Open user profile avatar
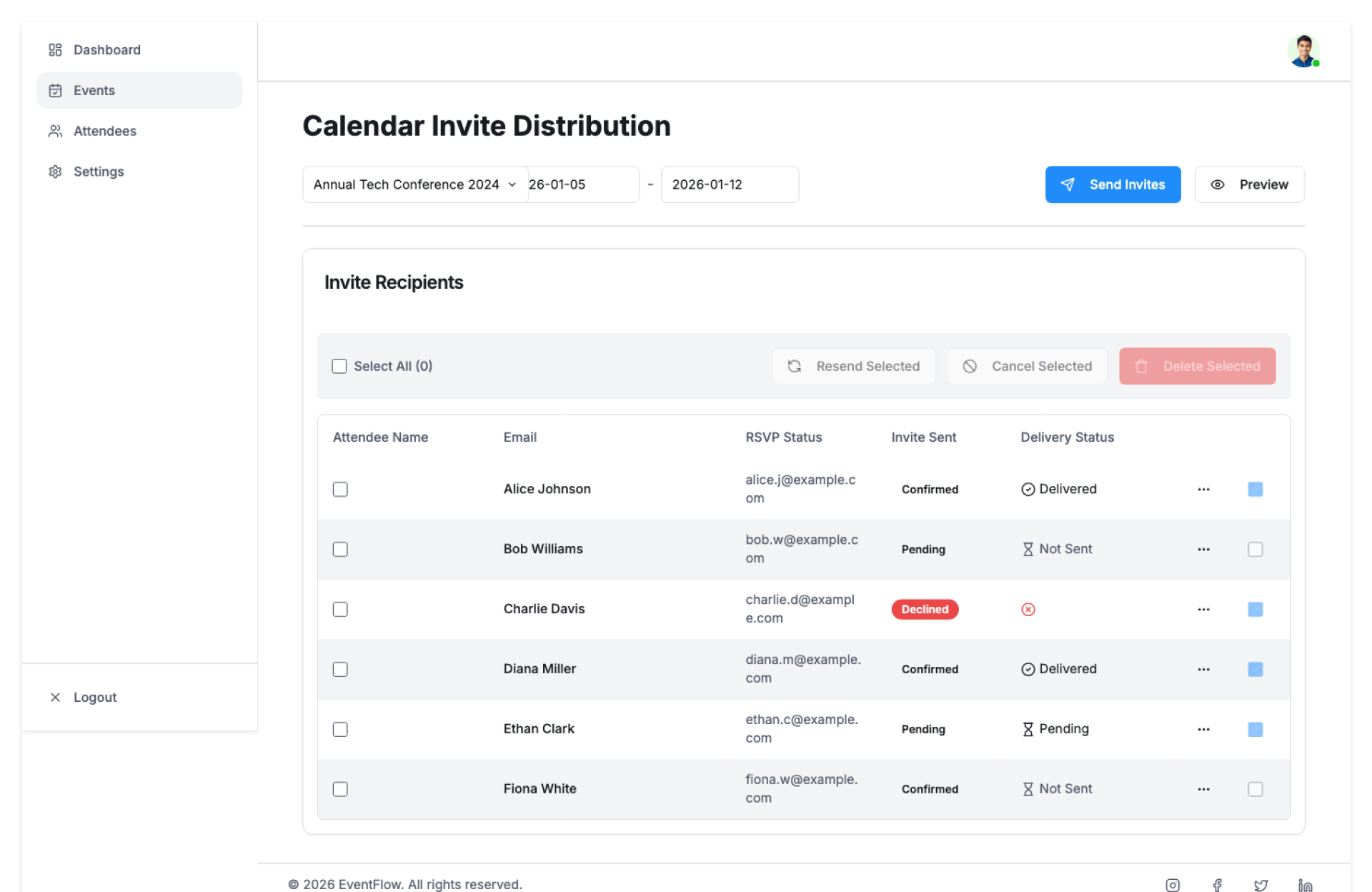Screen dimensions: 1372x892 pyautogui.click(x=1303, y=51)
